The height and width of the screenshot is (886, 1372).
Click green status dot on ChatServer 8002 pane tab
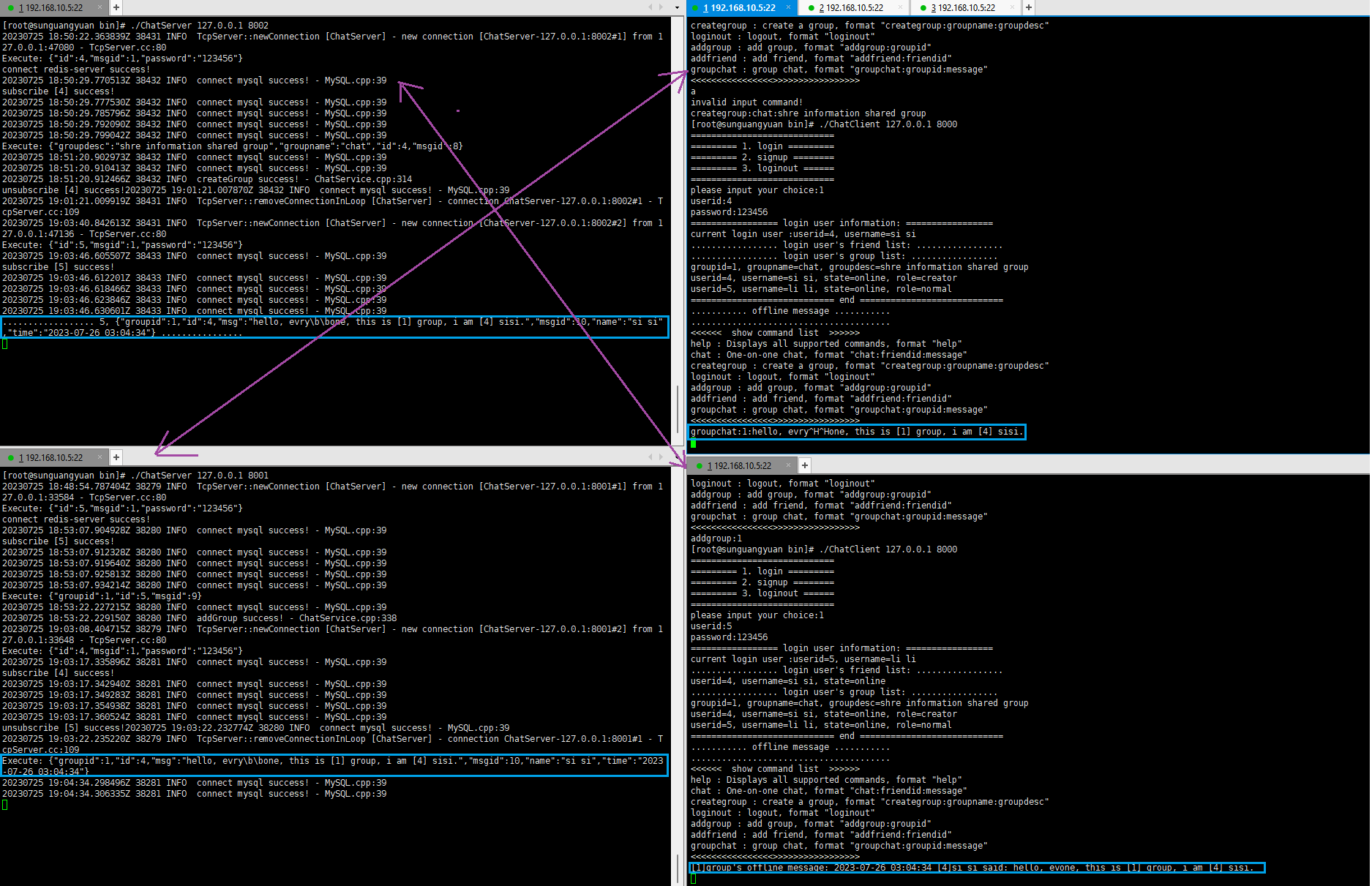[10, 8]
